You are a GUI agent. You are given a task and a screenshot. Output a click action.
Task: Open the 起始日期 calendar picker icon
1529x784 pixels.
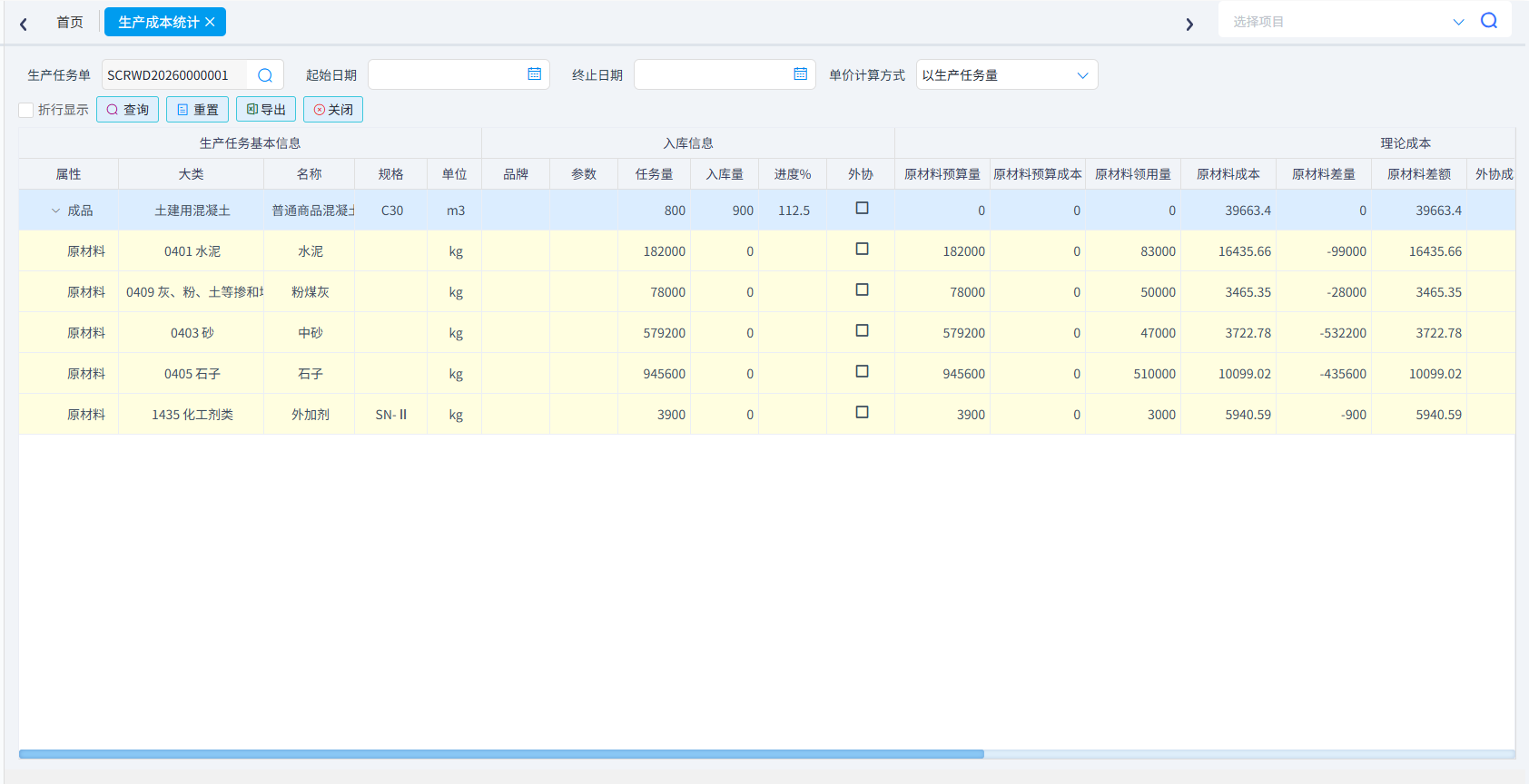click(x=534, y=74)
